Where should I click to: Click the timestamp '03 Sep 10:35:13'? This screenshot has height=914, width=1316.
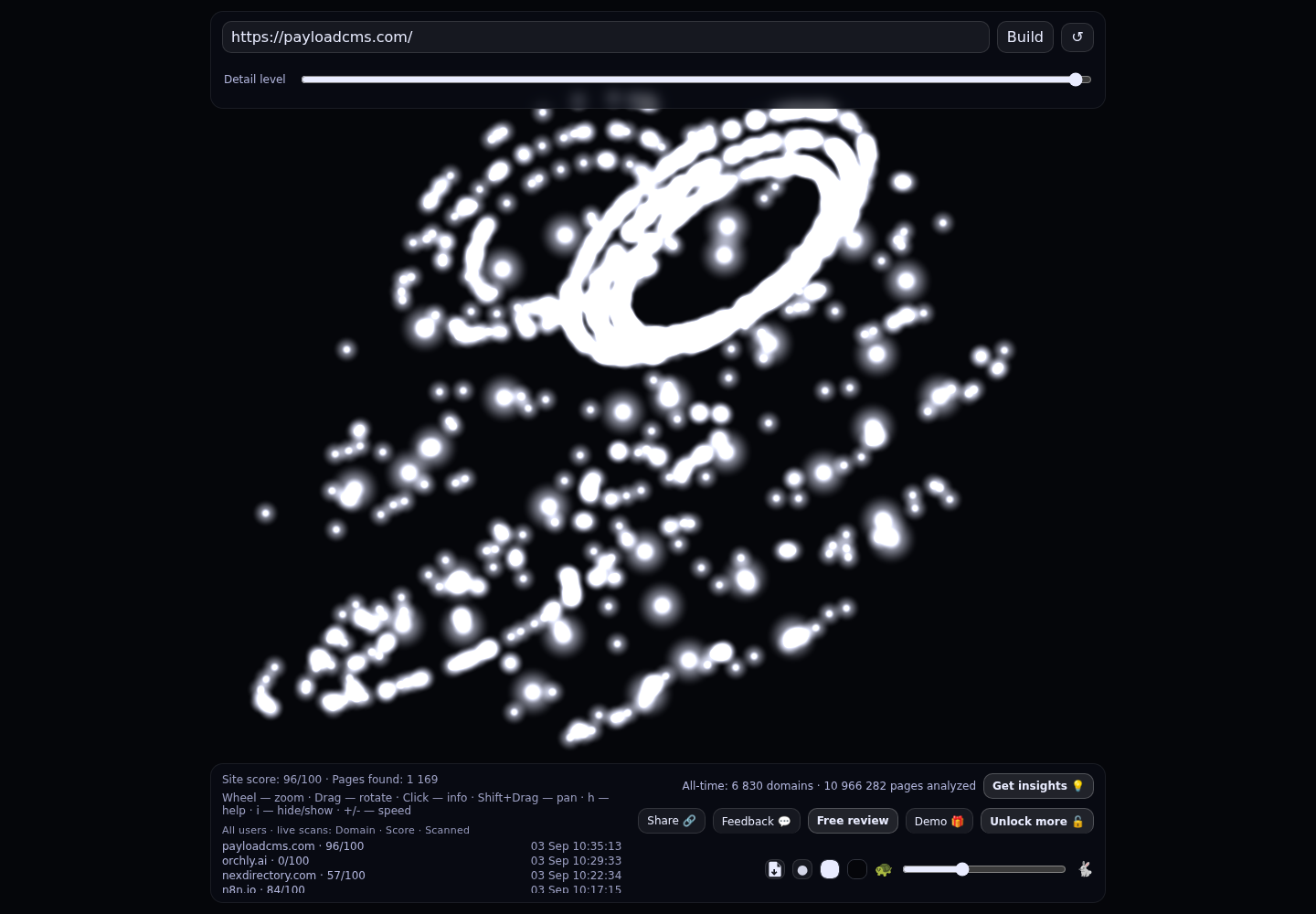pos(576,846)
